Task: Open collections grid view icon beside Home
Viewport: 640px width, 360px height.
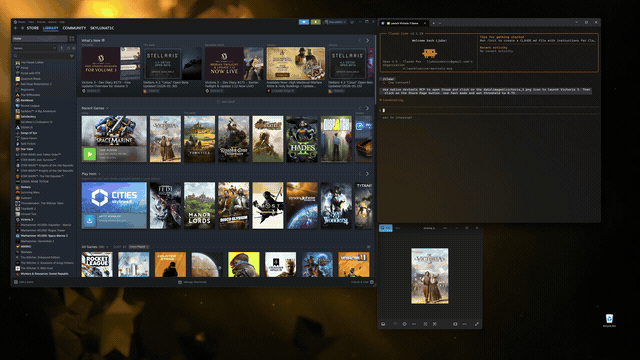Action: [72, 38]
